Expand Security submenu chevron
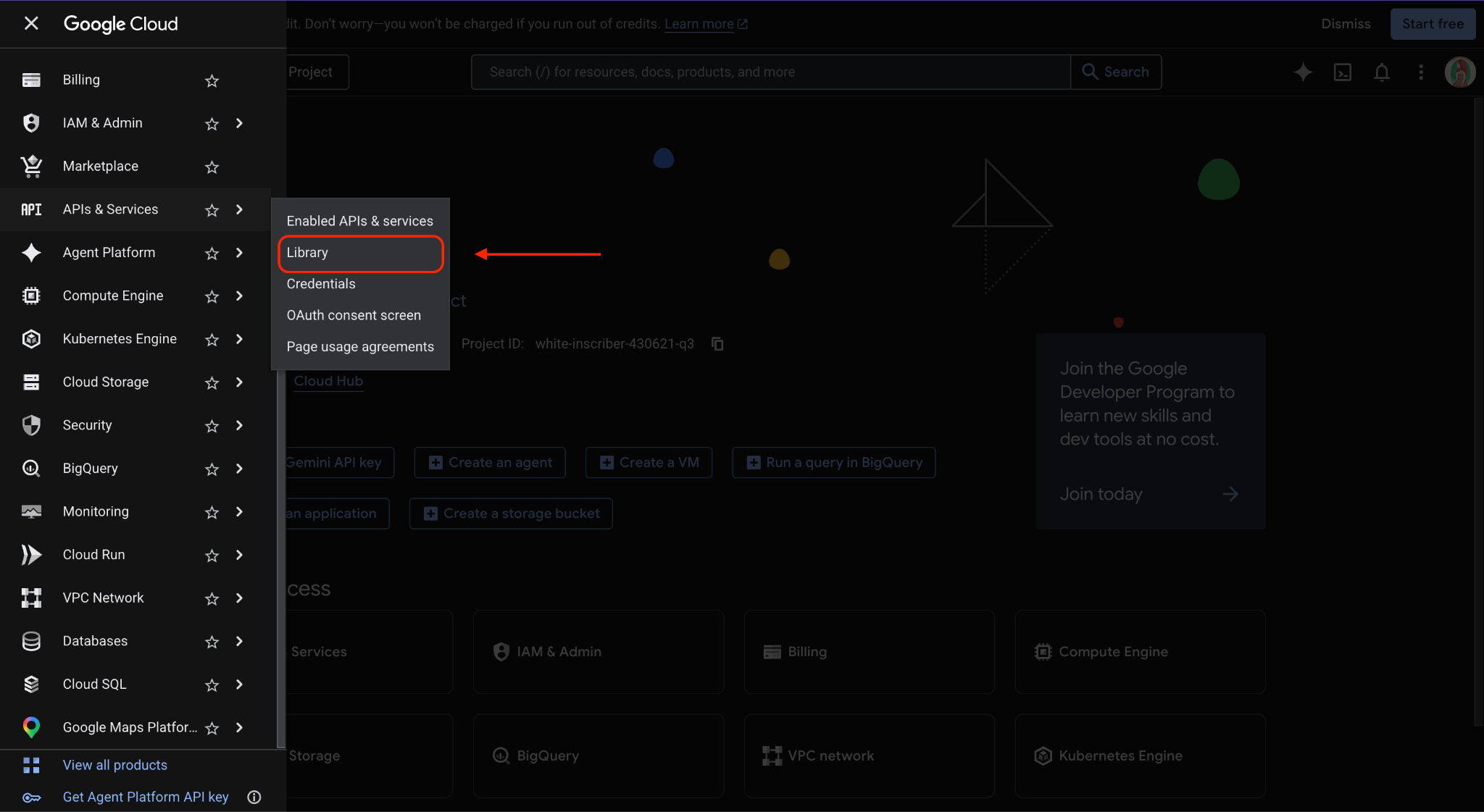 pyautogui.click(x=239, y=425)
